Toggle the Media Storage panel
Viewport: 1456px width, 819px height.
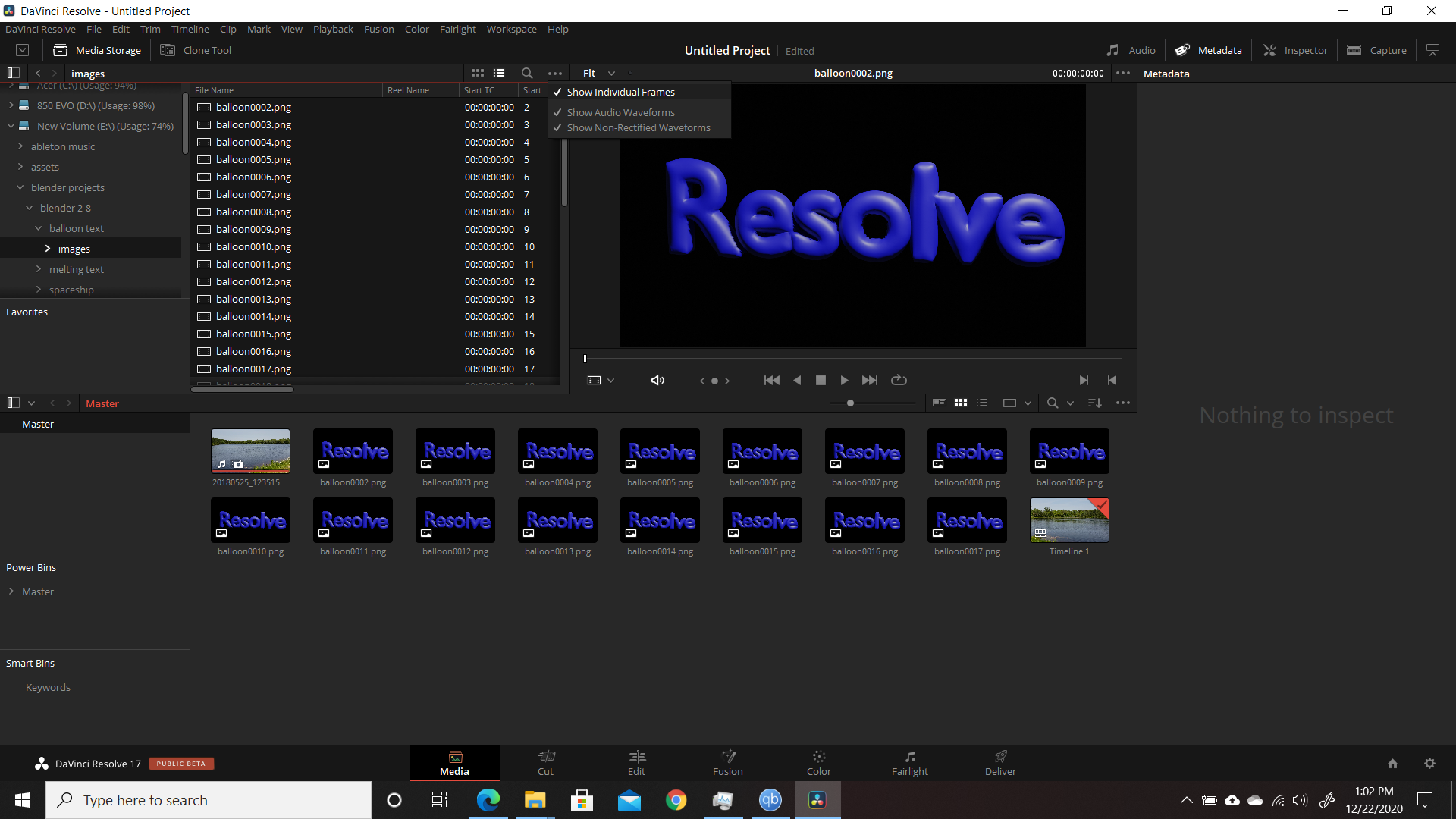click(x=97, y=50)
